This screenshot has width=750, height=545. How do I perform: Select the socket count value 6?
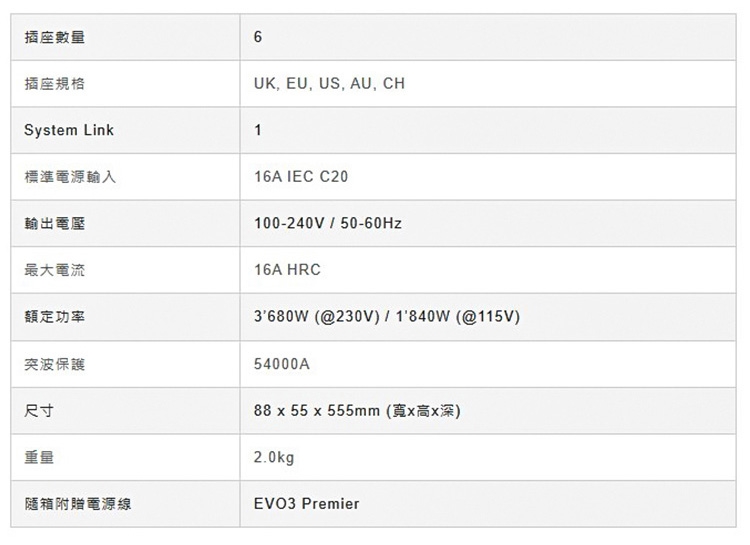[x=258, y=38]
